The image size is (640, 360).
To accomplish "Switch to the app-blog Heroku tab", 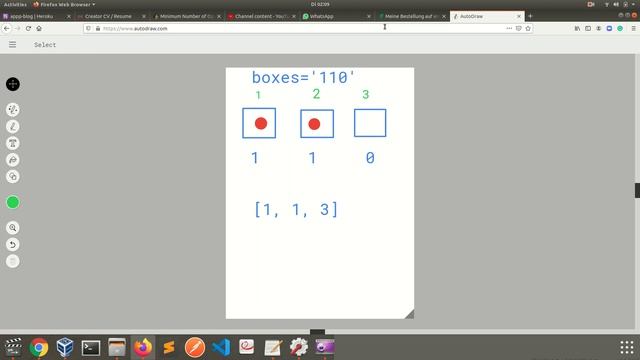I will click(x=36, y=16).
